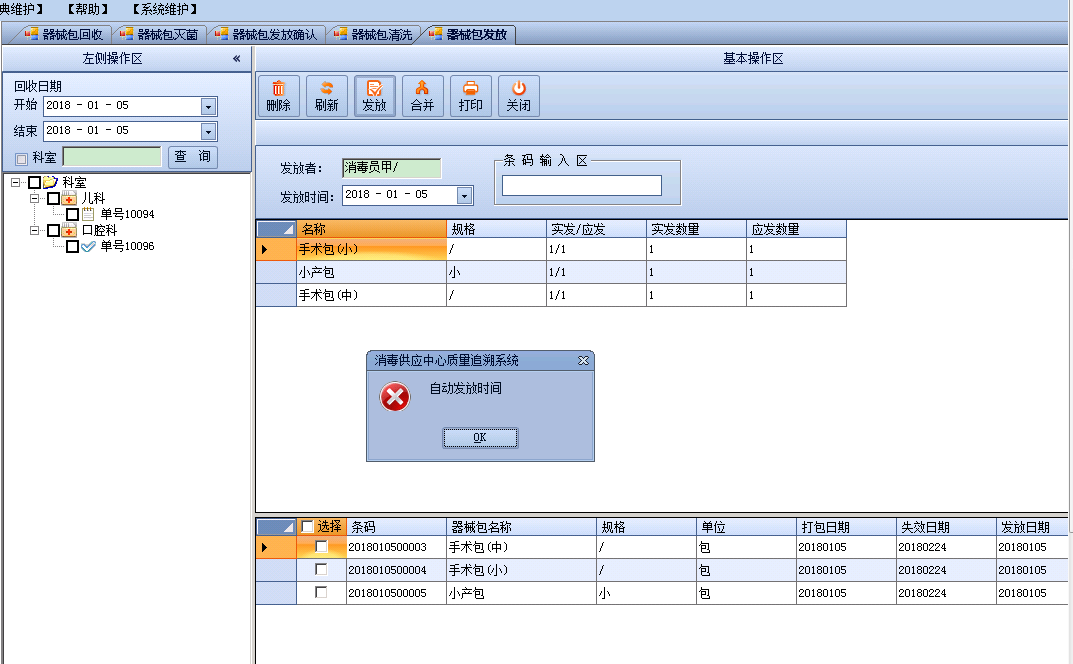Click the notepad icon beside 单号10094
1073x664 pixels.
pos(88,214)
